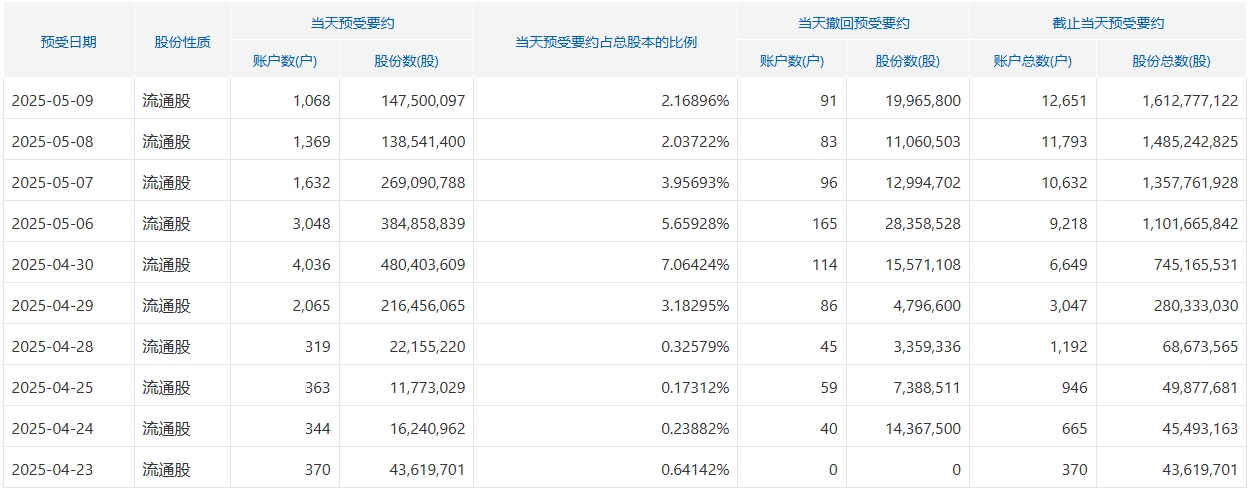Screen dimensions: 1253x495
Task: Click total shares 45,493,163
Action: [1201, 429]
